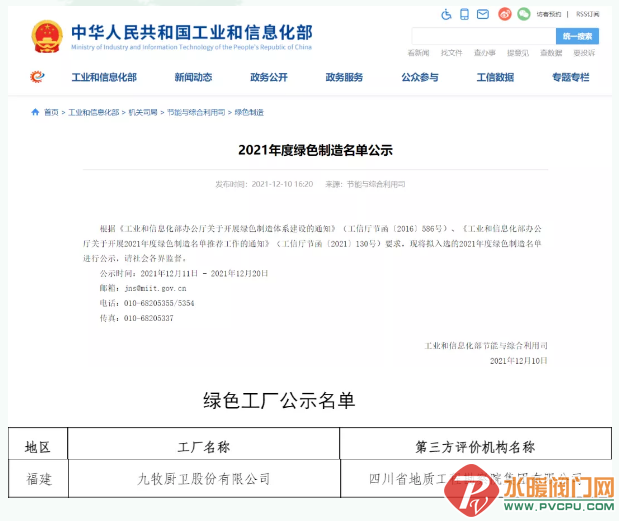Viewport: 619px width, 521px height.
Task: Open the 工业和信息化部 nav menu
Action: pyautogui.click(x=104, y=77)
